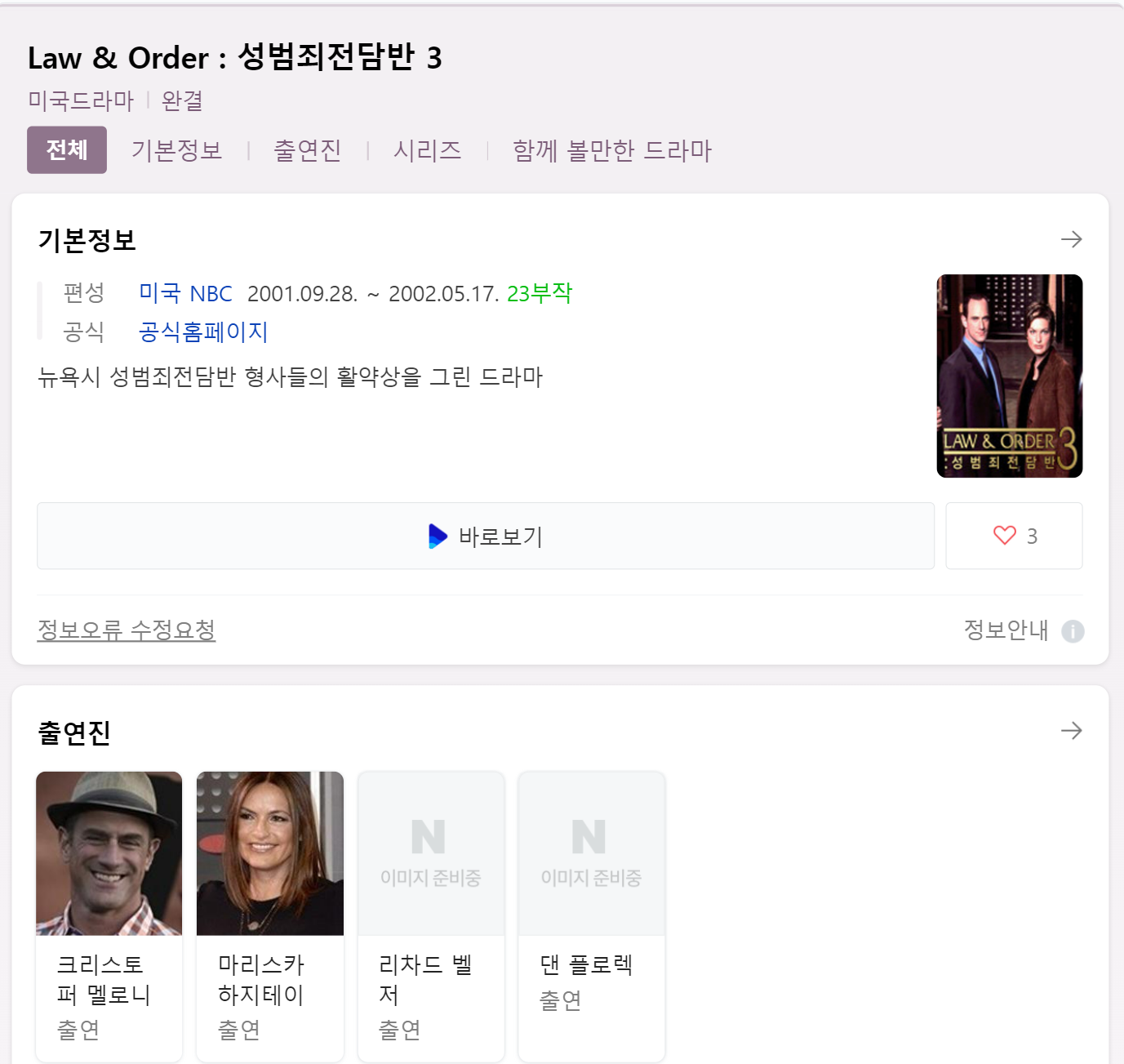Switch to the 기본정보 tab
1124x1064 pixels.
coord(177,150)
